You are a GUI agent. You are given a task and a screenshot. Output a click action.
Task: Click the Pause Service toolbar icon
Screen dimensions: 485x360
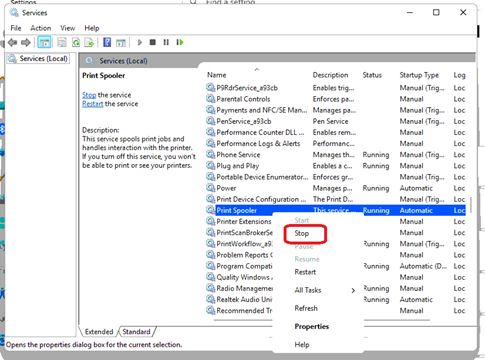(x=166, y=42)
